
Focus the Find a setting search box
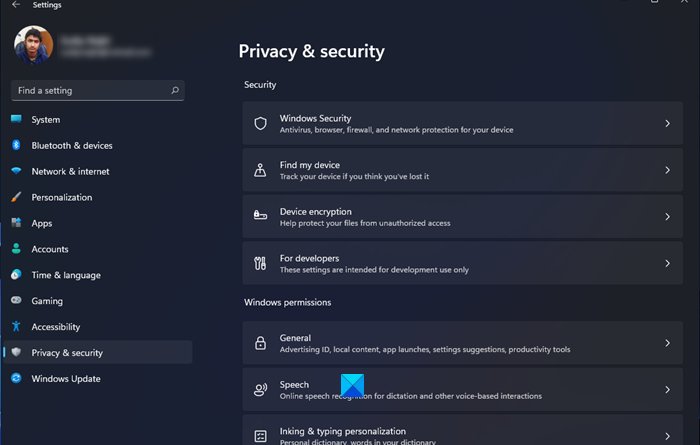pos(98,91)
